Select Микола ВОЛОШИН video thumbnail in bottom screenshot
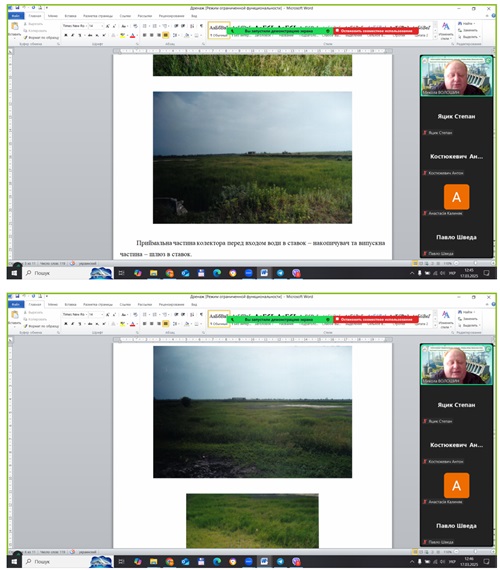This screenshot has width=500, height=570. [x=456, y=364]
